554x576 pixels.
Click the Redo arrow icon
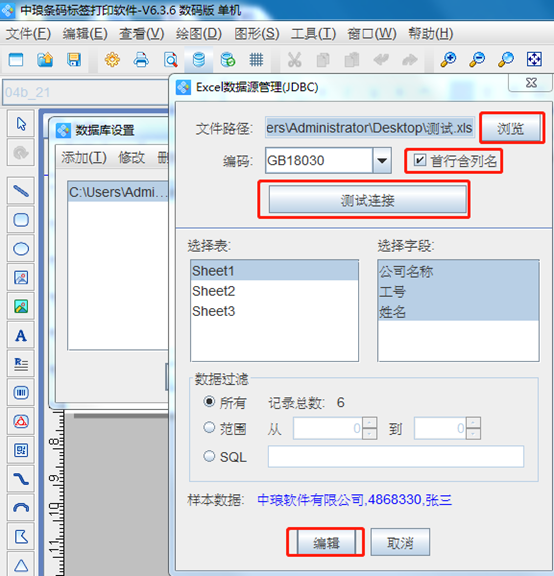[410, 60]
